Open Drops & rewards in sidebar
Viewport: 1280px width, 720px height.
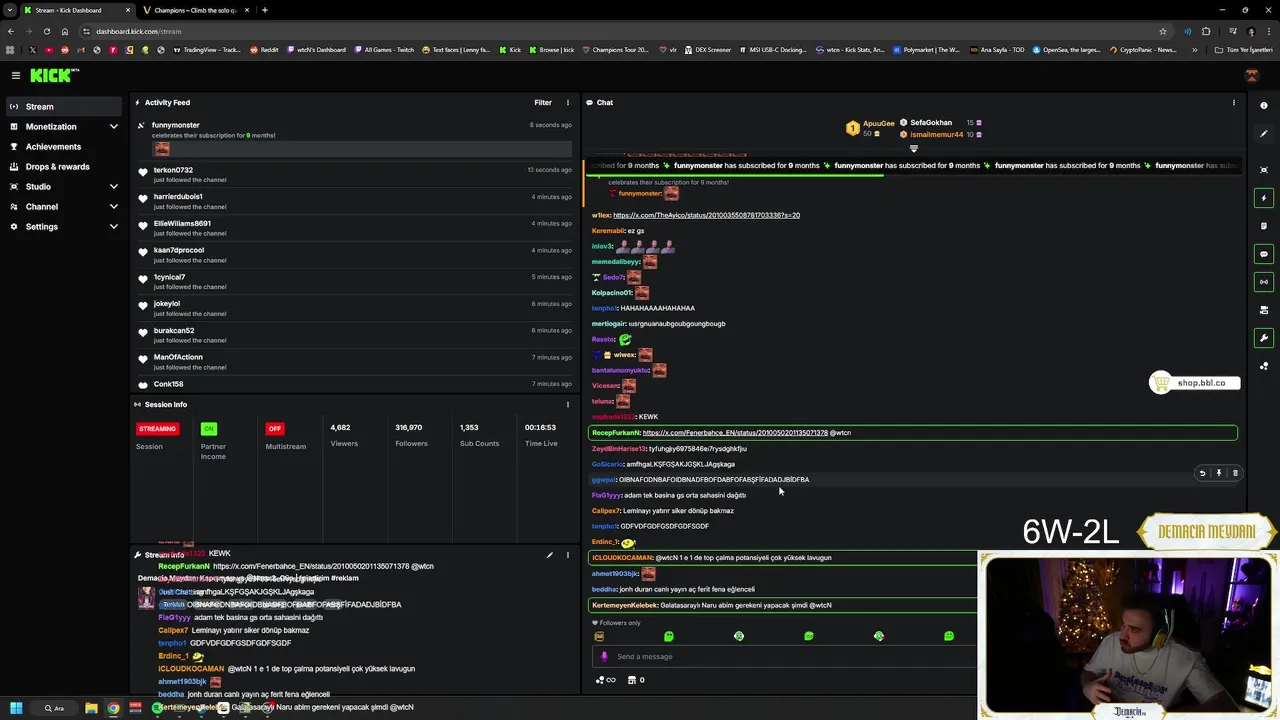(57, 167)
